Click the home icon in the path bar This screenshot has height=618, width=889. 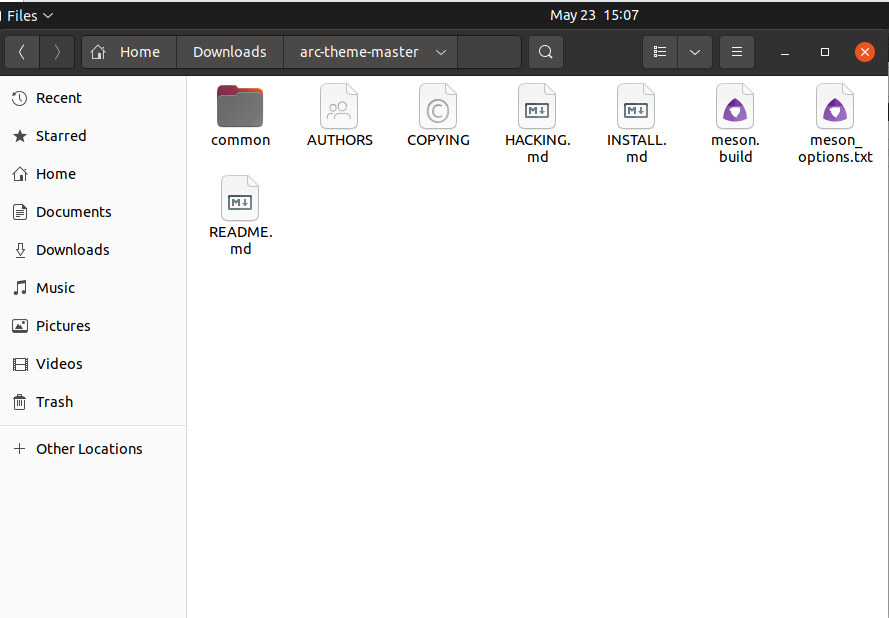[98, 52]
